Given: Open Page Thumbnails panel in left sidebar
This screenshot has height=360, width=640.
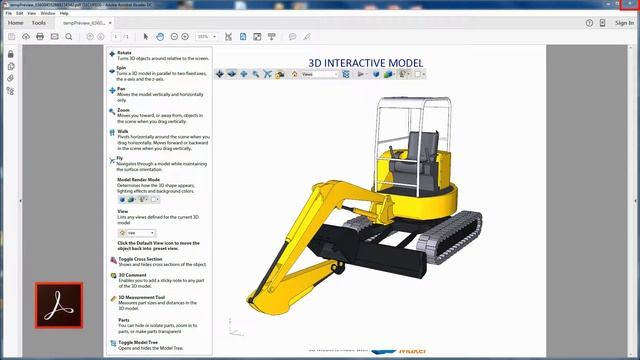Looking at the screenshot, I should [x=11, y=66].
